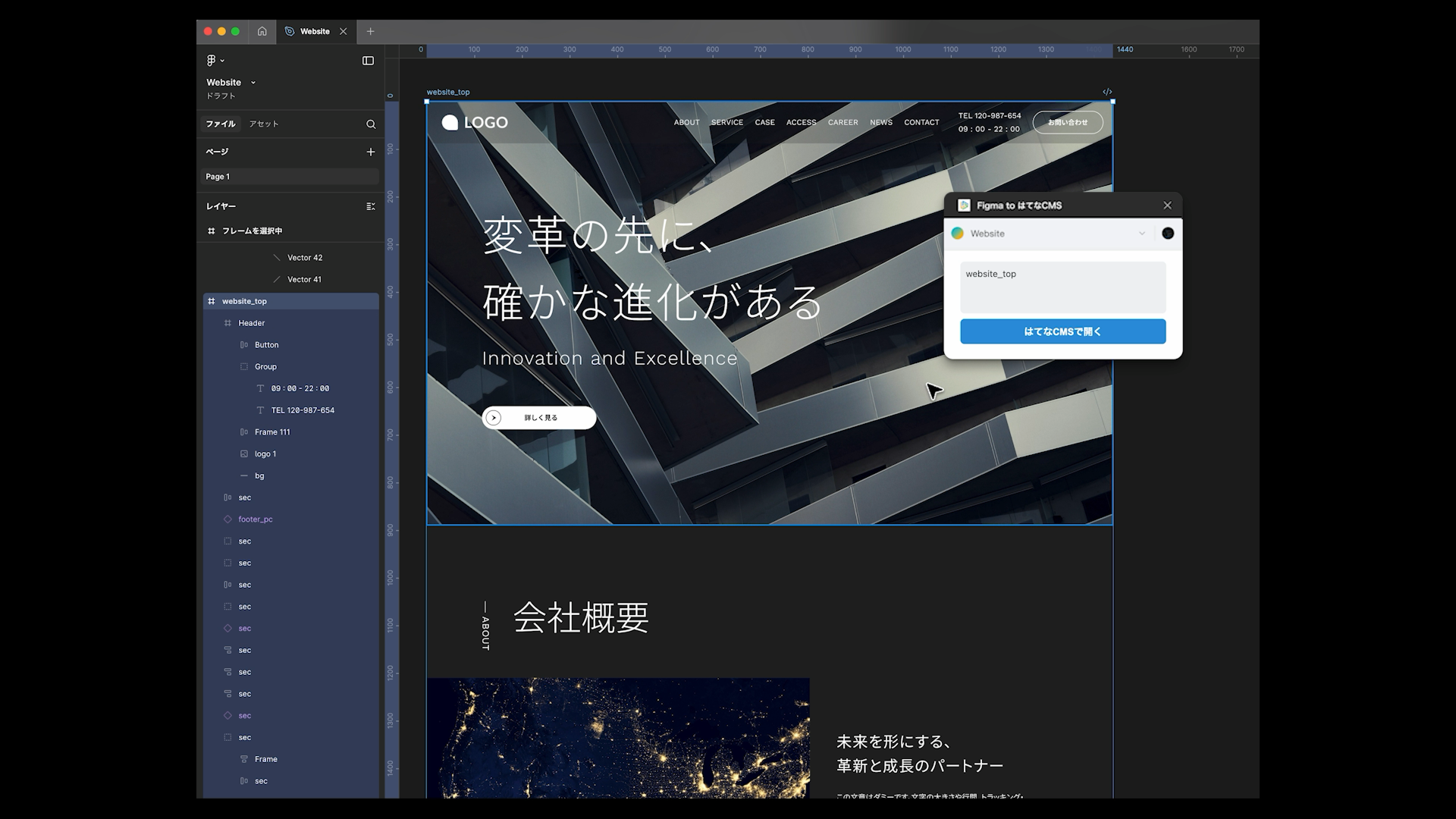Viewport: 1456px width, 819px height.
Task: Open the Website file name dropdown chevron
Action: (251, 82)
